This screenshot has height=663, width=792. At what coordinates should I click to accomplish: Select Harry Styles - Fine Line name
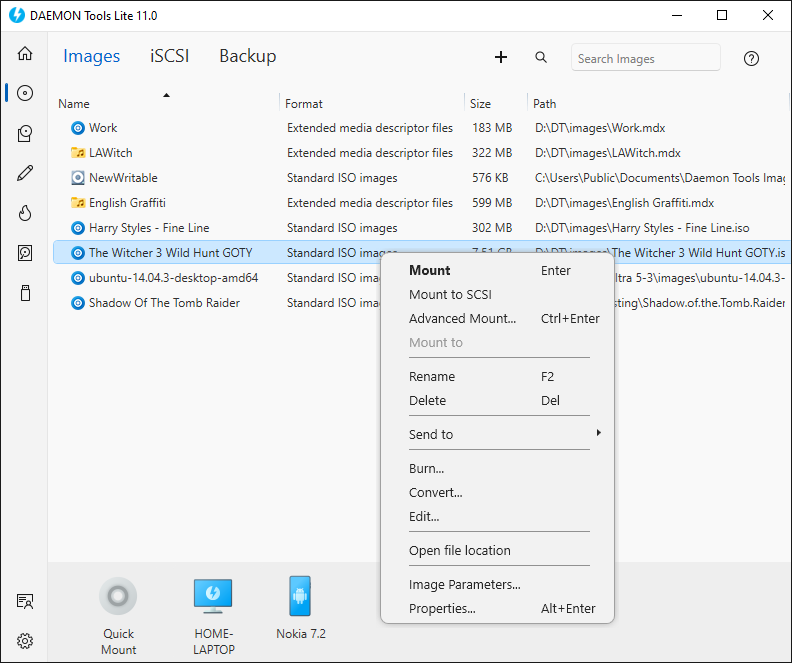click(x=149, y=228)
